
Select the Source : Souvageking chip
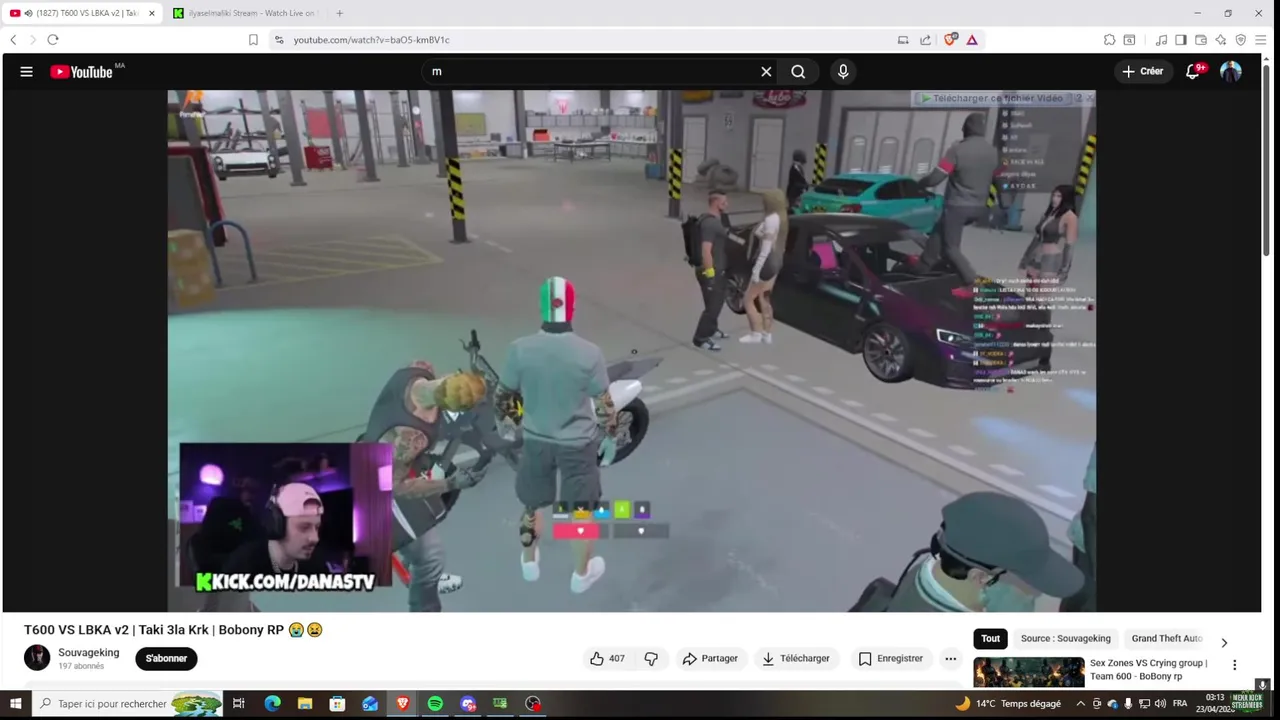click(x=1065, y=638)
